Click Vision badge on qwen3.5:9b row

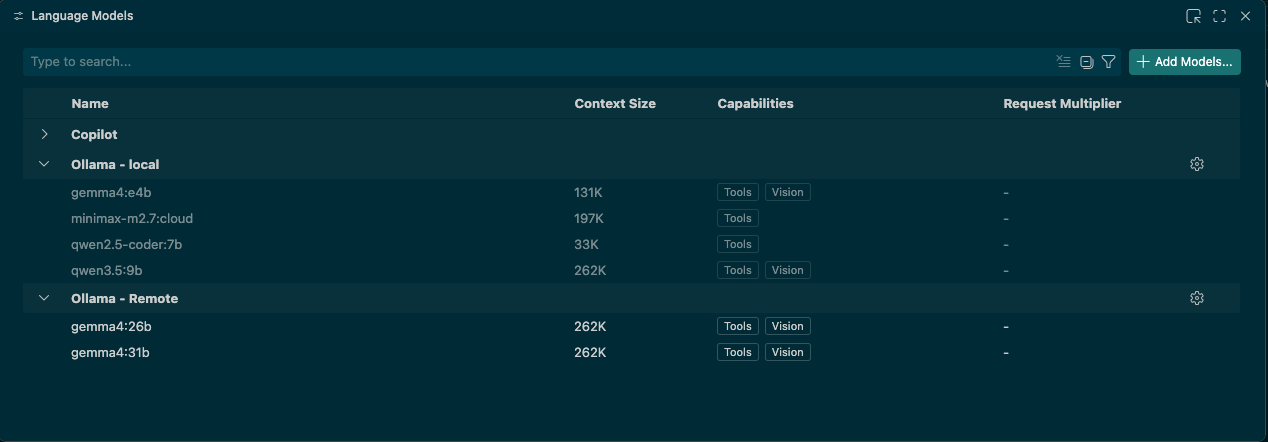point(788,270)
